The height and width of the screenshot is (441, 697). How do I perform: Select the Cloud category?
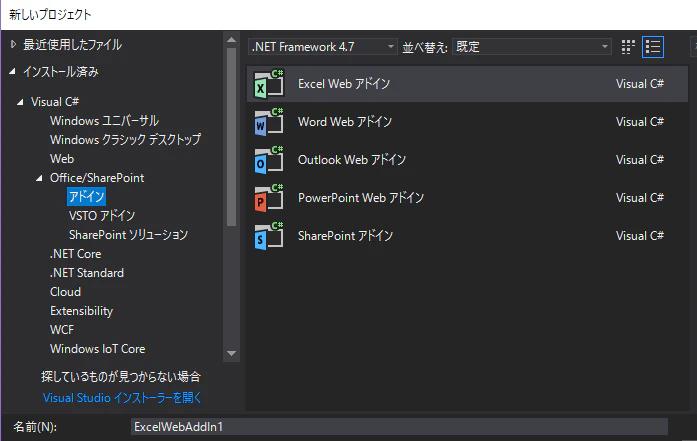tap(65, 292)
